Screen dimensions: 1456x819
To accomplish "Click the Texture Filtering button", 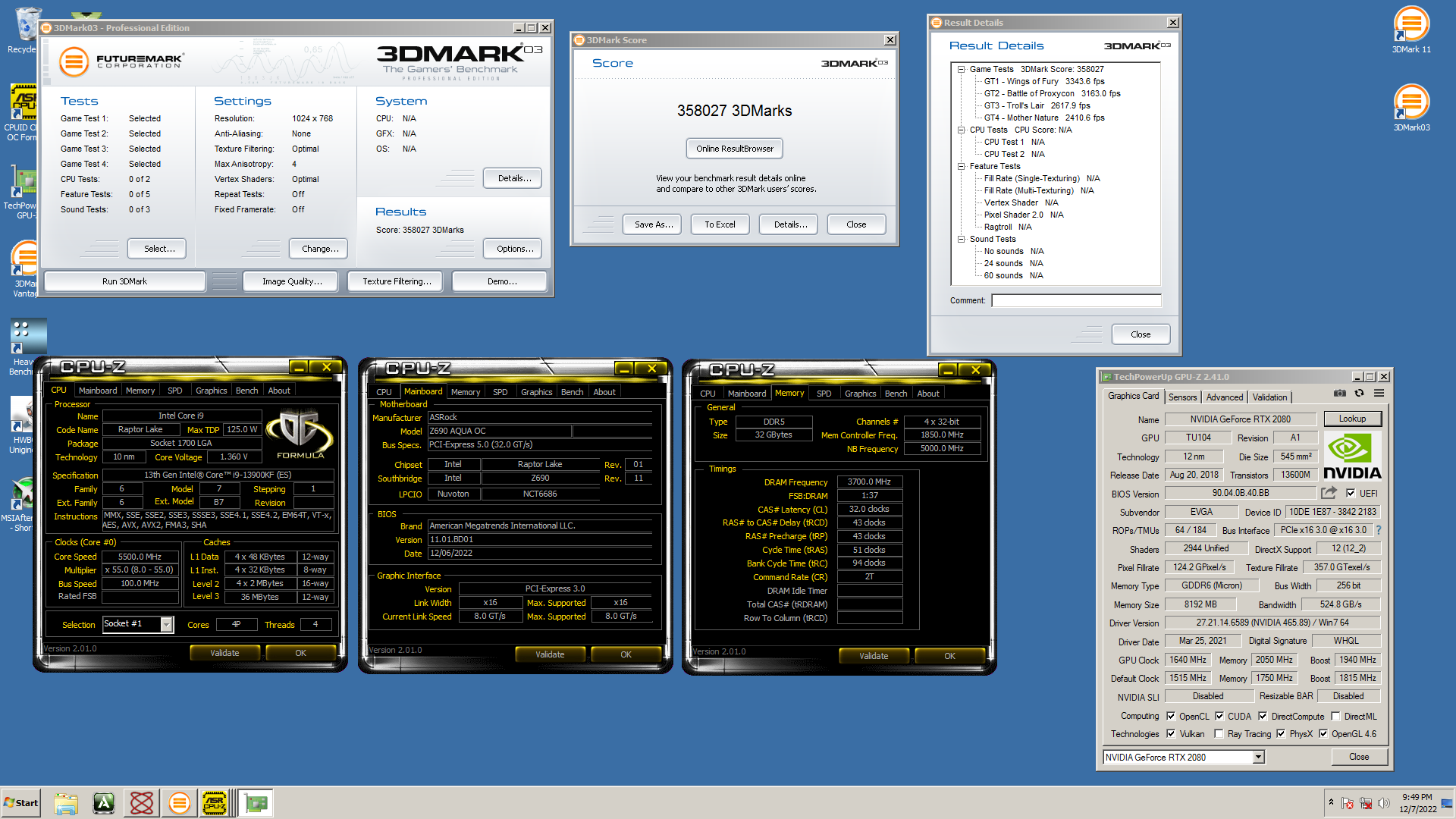I will (x=397, y=281).
